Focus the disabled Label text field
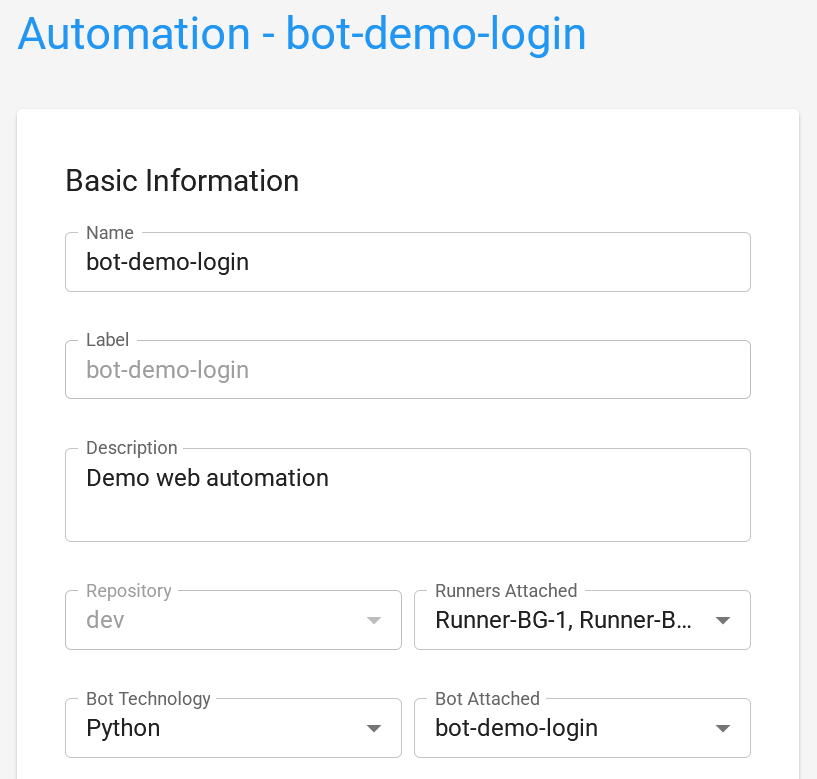Screen dimensions: 817x779 click(x=407, y=369)
